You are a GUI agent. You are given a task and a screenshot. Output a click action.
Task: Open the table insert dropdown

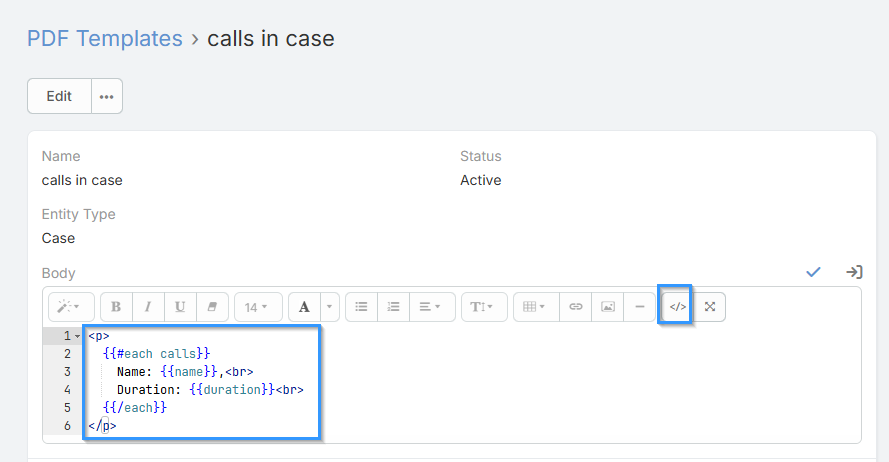point(535,307)
